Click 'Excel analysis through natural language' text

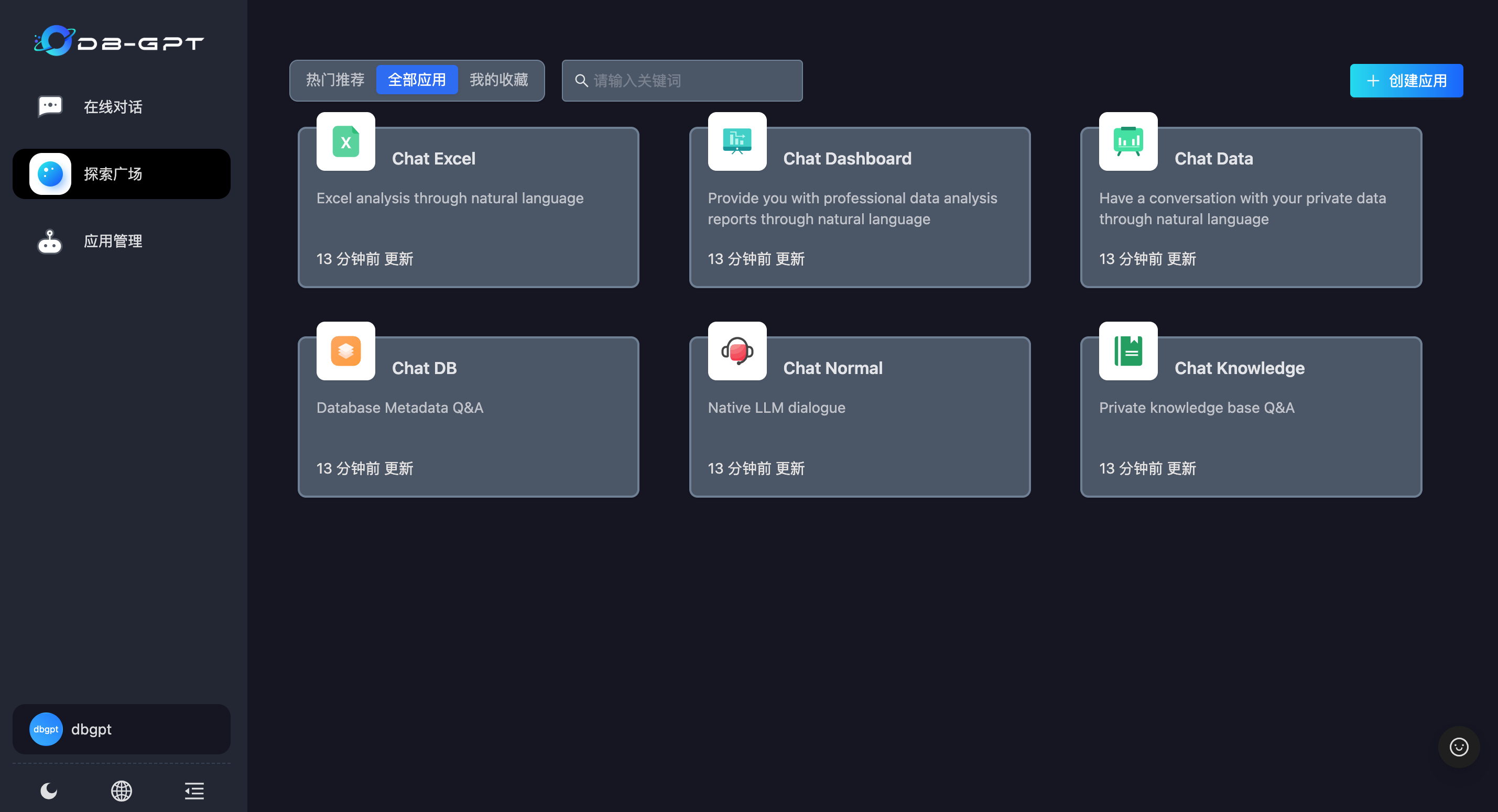450,198
